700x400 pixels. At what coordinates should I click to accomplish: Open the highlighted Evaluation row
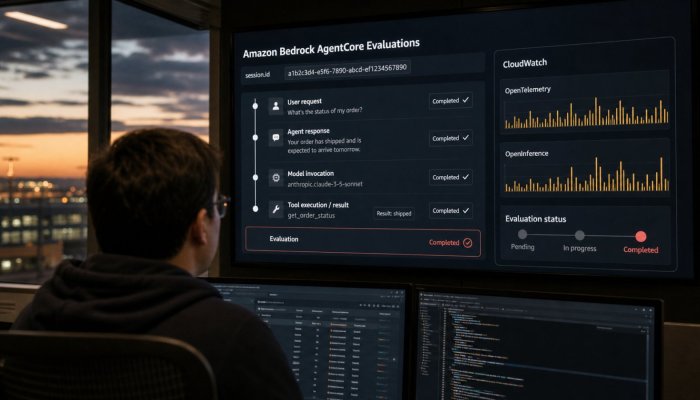362,242
